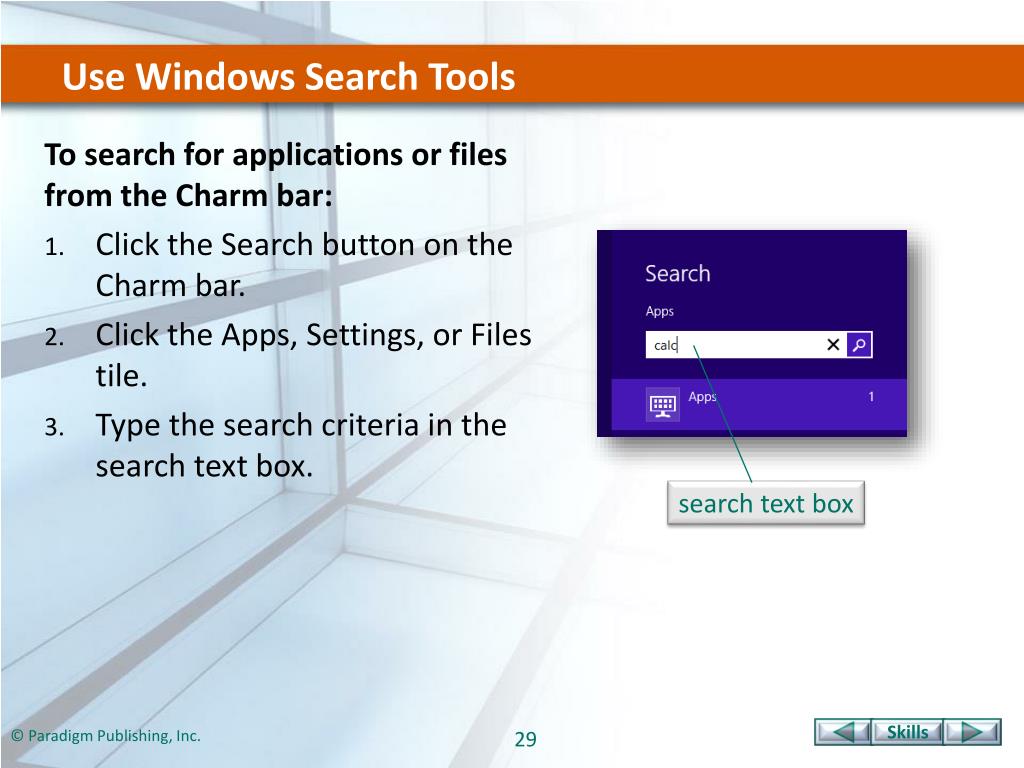Click the slide title Use Windows Search Tools
Image resolution: width=1024 pixels, height=768 pixels.
point(289,76)
